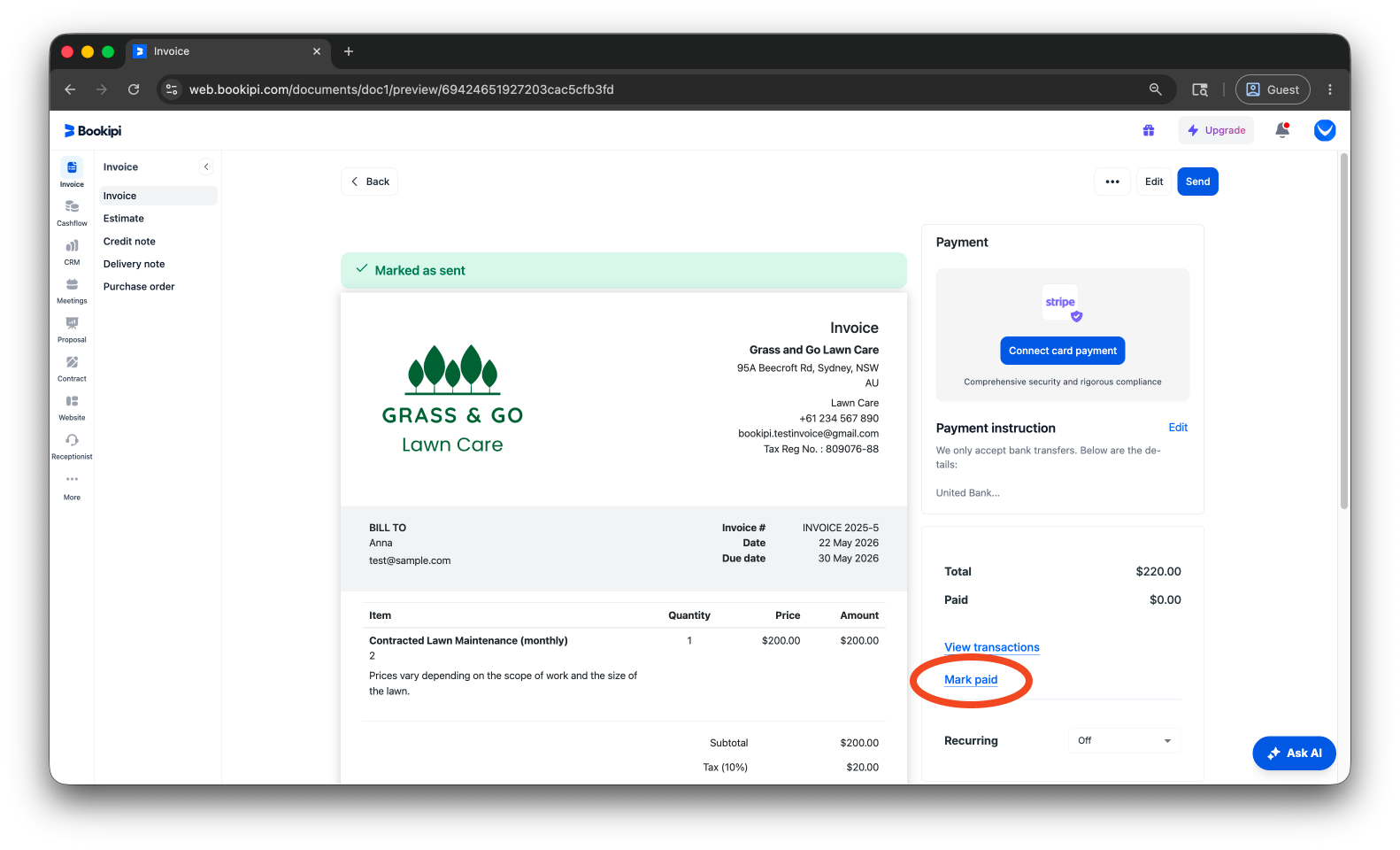Click the Guest profile button
The width and height of the screenshot is (1400, 850).
pyautogui.click(x=1273, y=89)
